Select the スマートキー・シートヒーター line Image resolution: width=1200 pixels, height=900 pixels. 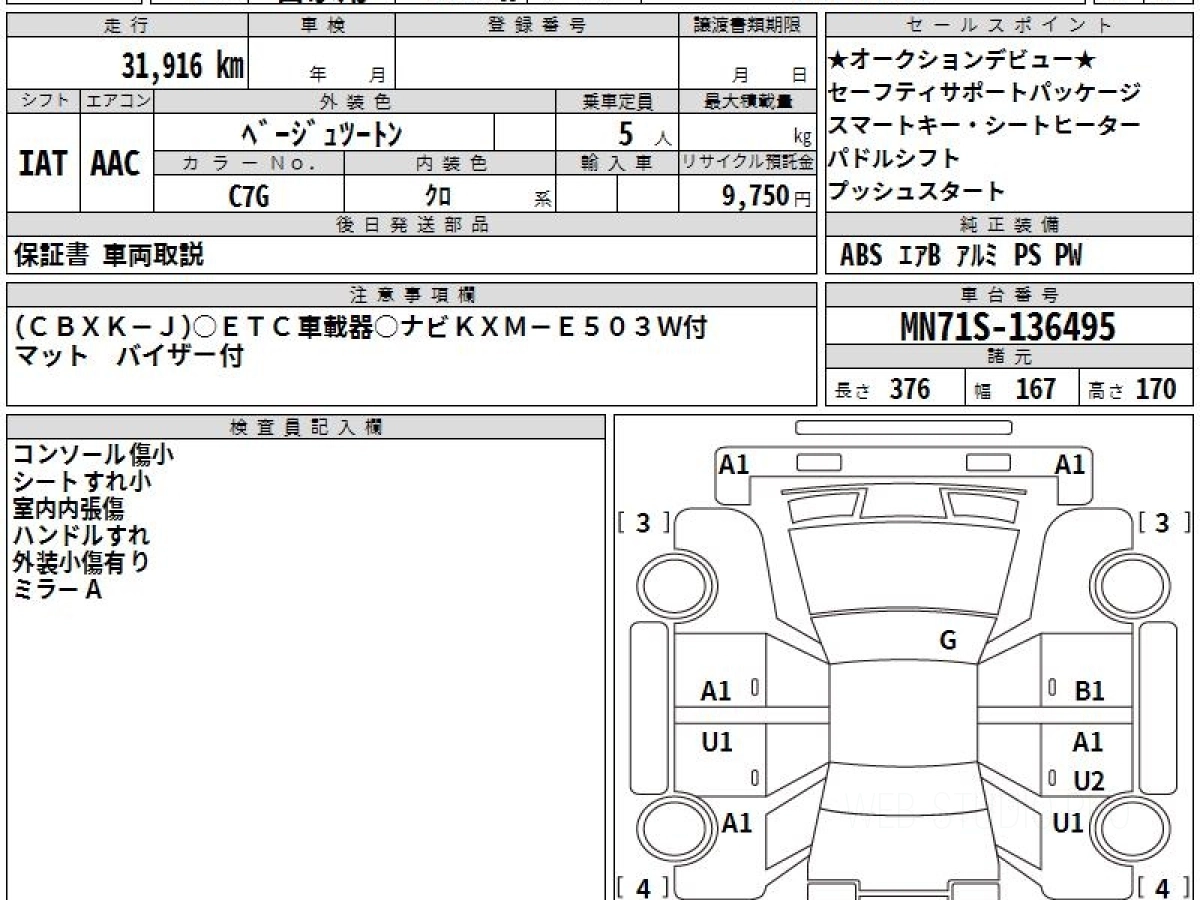[x=985, y=126]
